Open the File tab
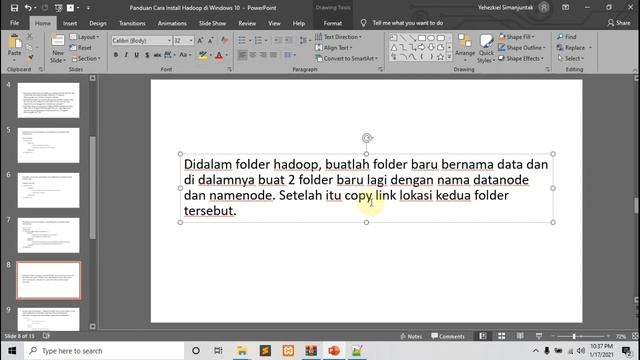This screenshot has height=360, width=640. [14, 23]
